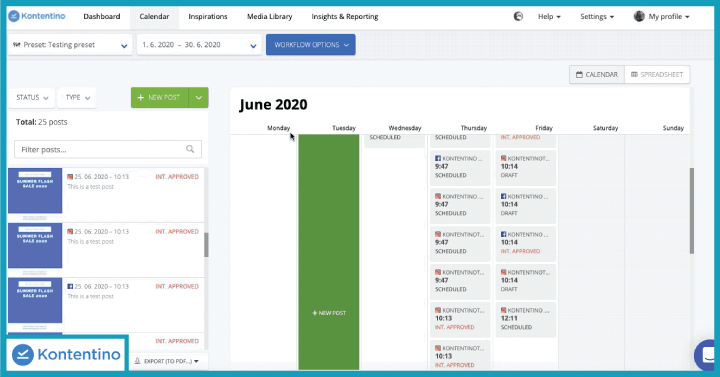
Task: Click the post list's scrollbar handle
Action: 206,245
